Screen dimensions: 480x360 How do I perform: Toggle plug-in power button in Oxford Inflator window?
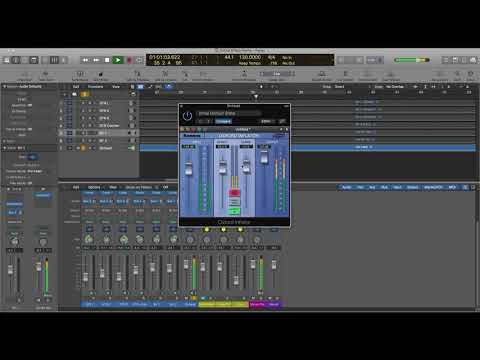click(x=187, y=116)
